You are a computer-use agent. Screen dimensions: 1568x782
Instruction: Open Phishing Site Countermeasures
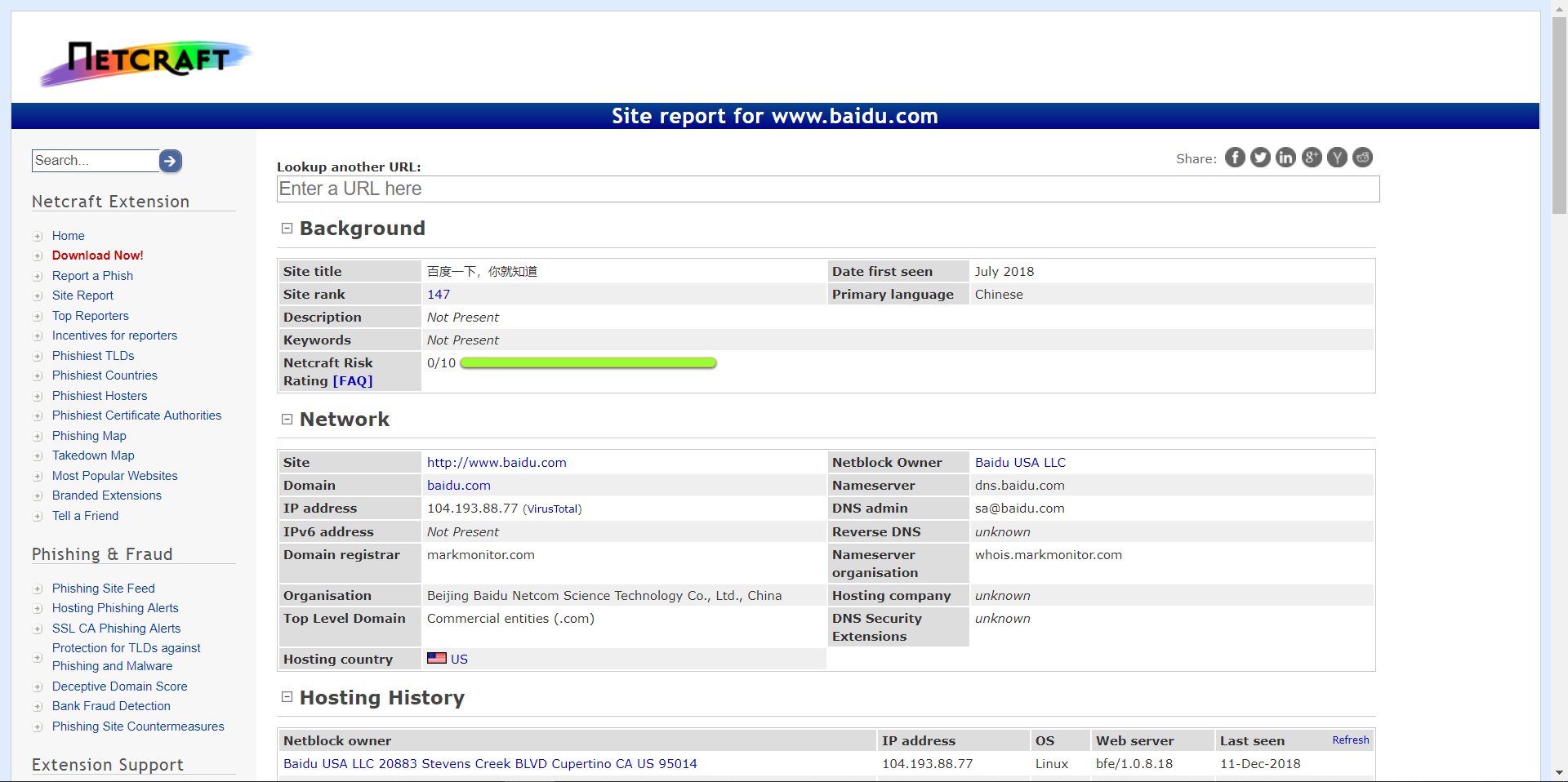(138, 726)
